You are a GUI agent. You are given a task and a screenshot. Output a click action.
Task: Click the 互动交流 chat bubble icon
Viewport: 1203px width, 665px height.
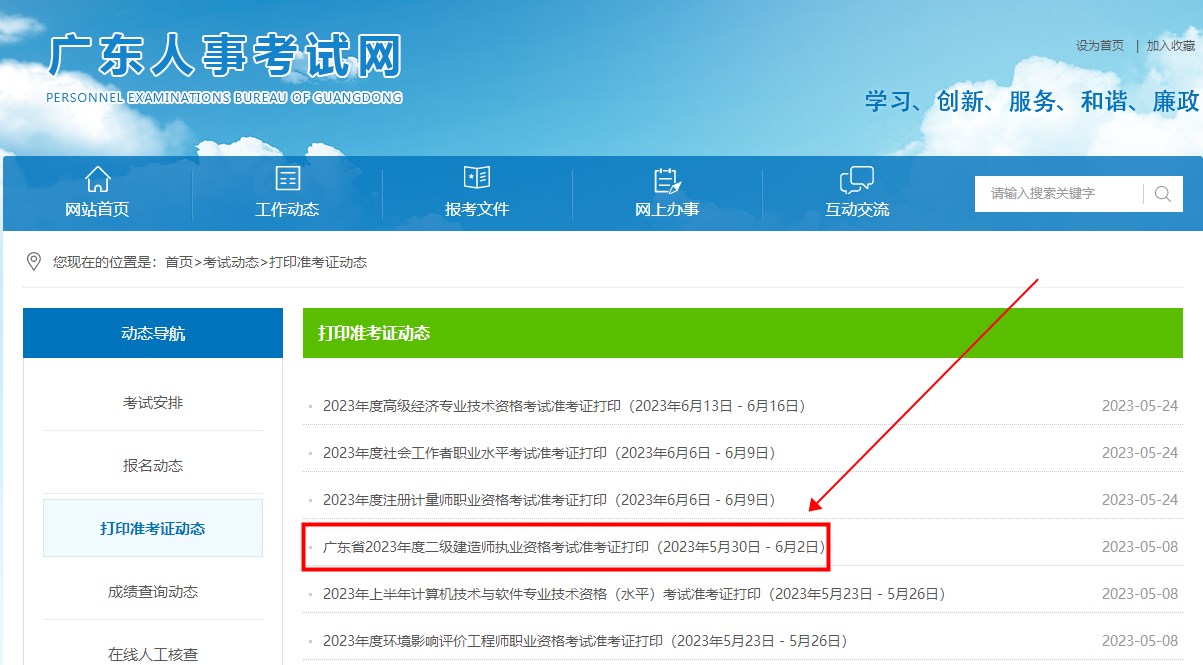[x=855, y=179]
